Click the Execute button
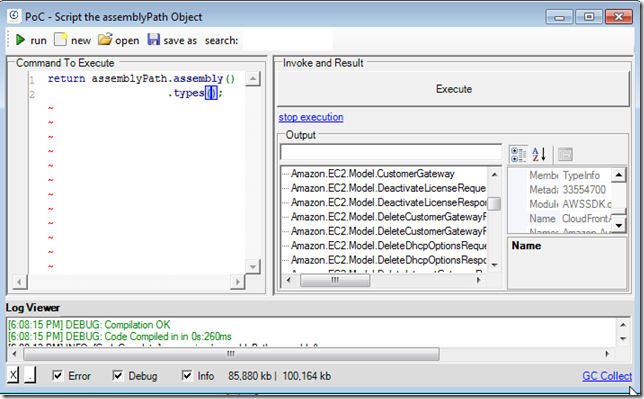The image size is (644, 399). tap(453, 89)
